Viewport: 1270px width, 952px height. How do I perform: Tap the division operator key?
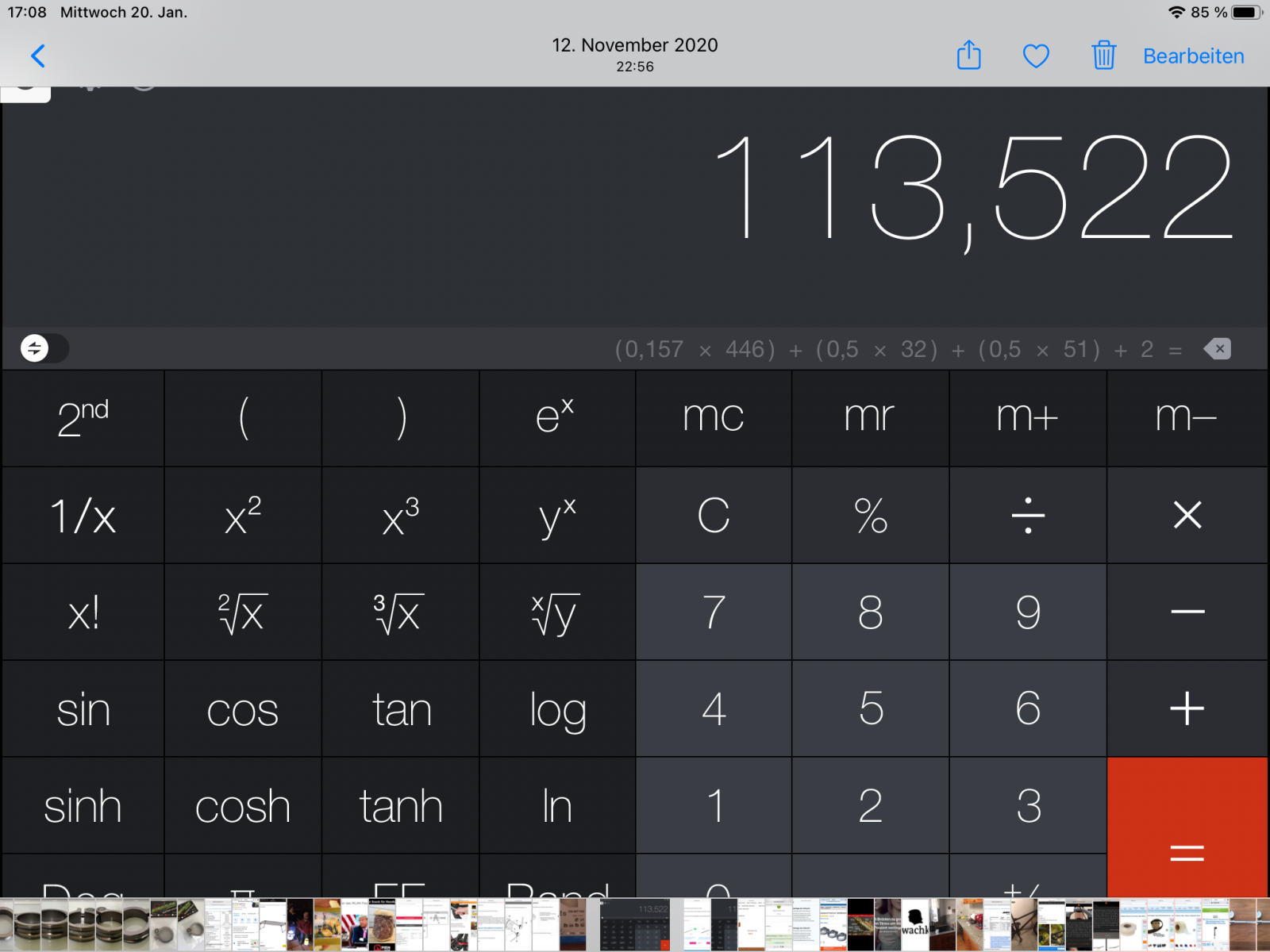1028,516
